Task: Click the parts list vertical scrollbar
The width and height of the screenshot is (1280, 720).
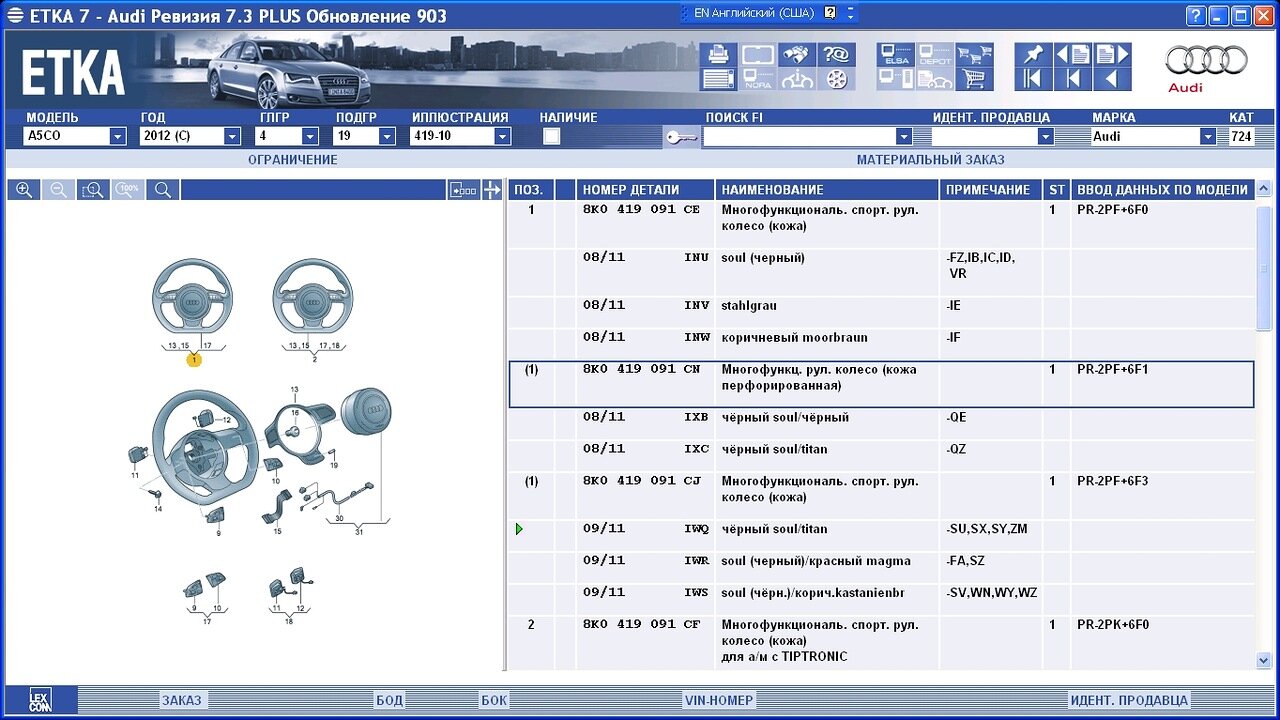Action: [x=1264, y=424]
